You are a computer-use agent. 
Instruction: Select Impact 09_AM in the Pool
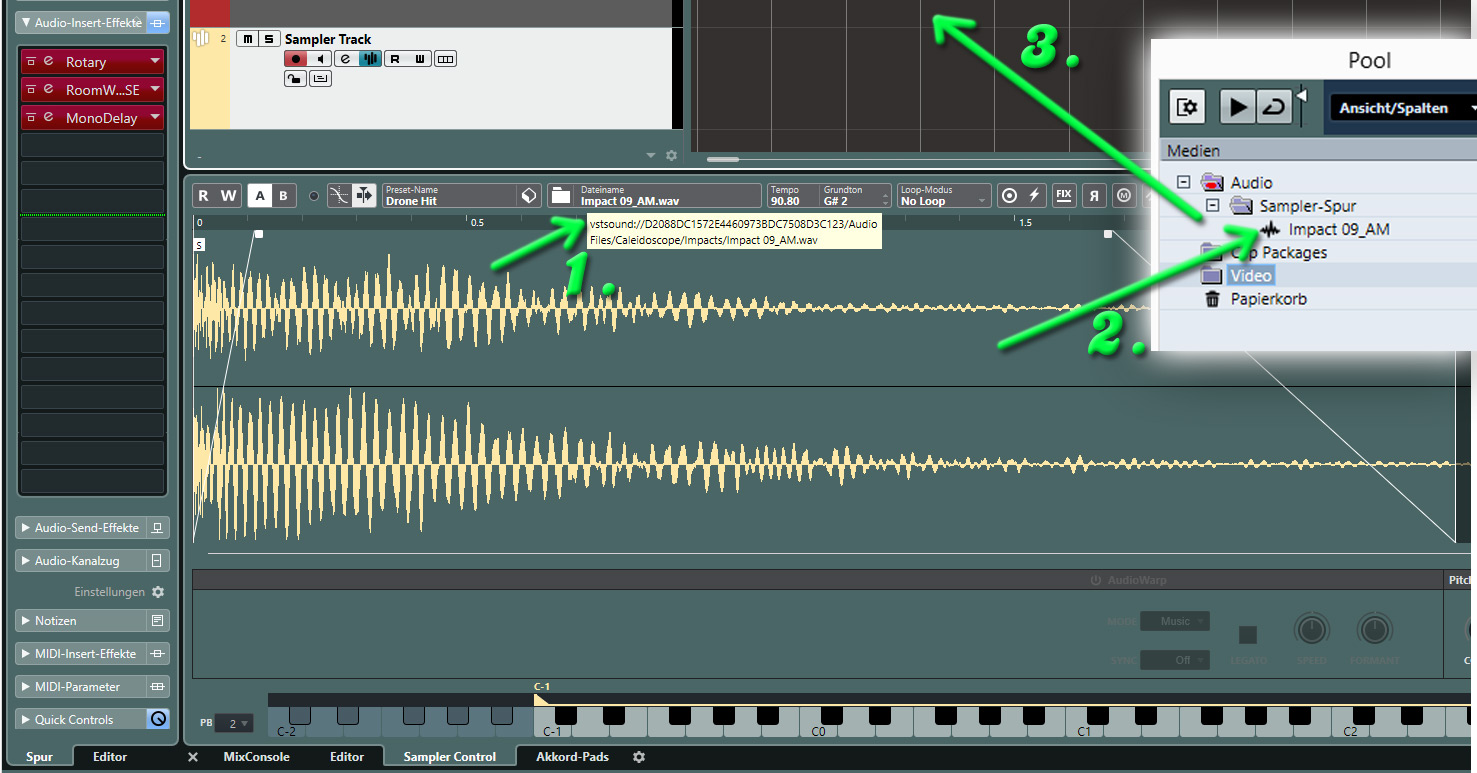[x=1338, y=229]
